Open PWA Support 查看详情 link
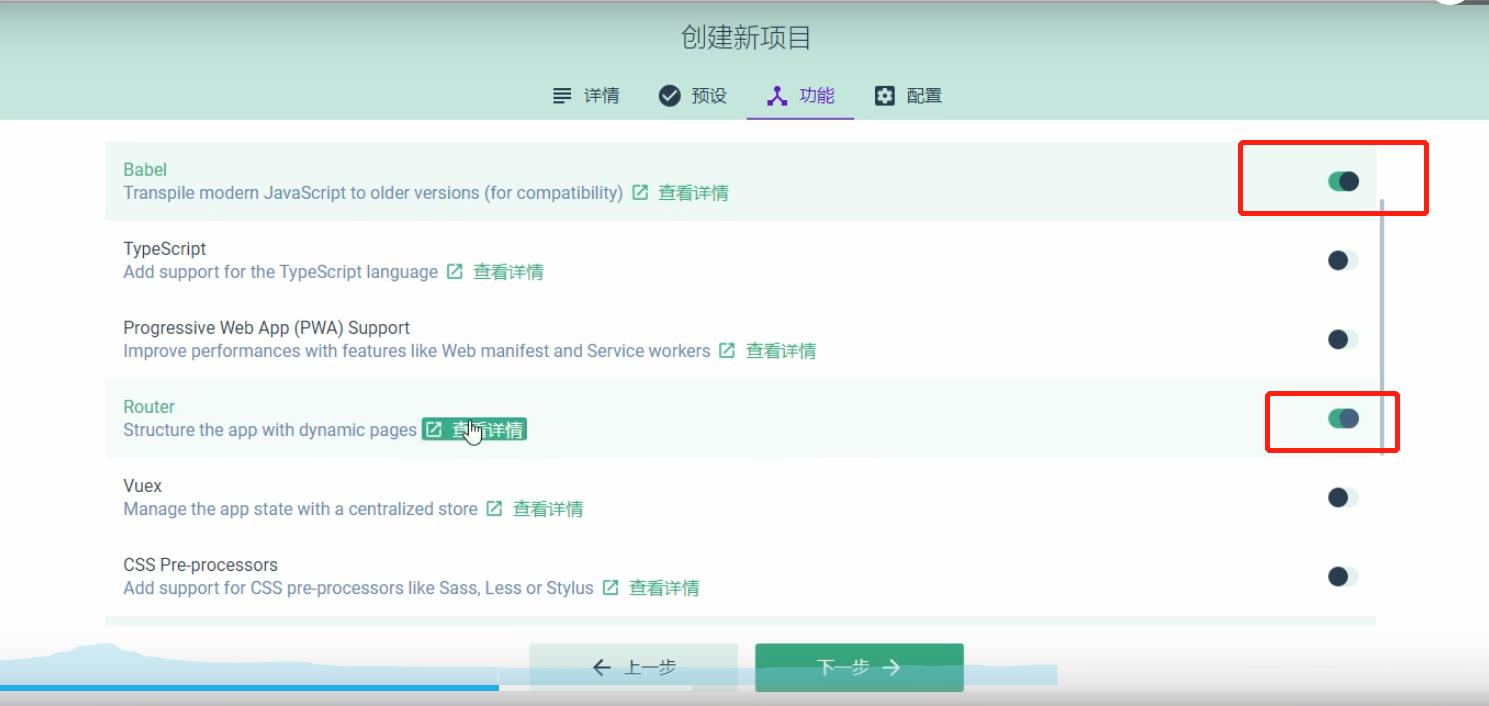The height and width of the screenshot is (706, 1489). coord(767,351)
